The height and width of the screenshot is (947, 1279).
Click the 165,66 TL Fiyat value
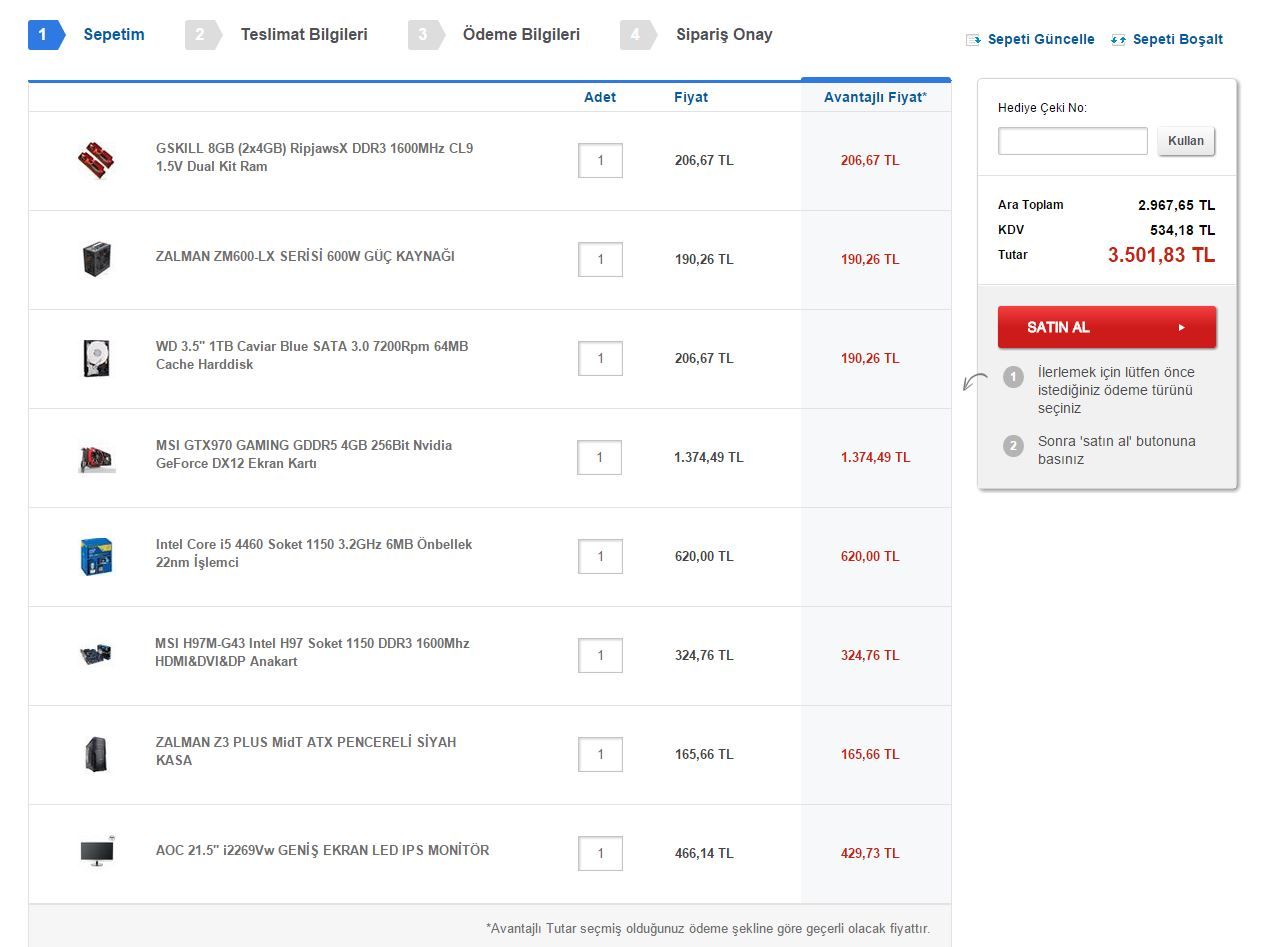point(704,754)
